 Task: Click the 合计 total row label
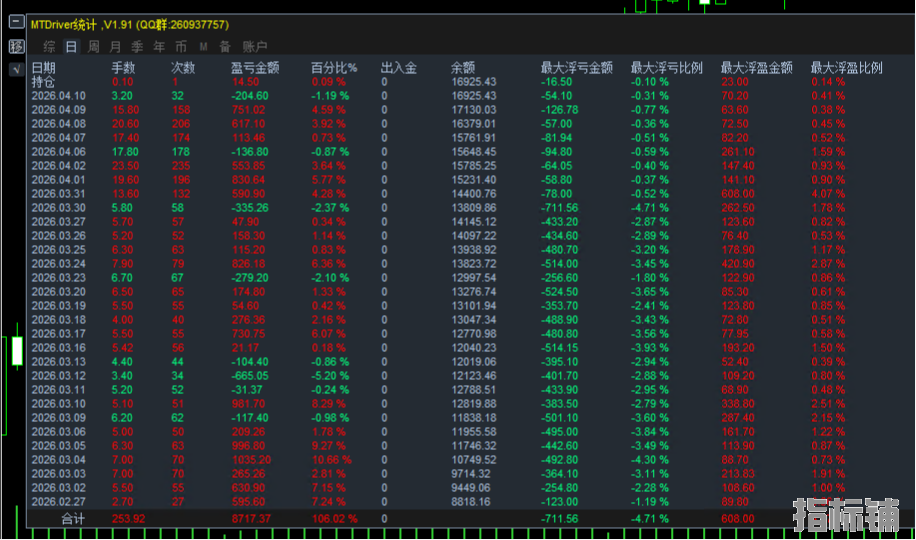pyautogui.click(x=73, y=519)
